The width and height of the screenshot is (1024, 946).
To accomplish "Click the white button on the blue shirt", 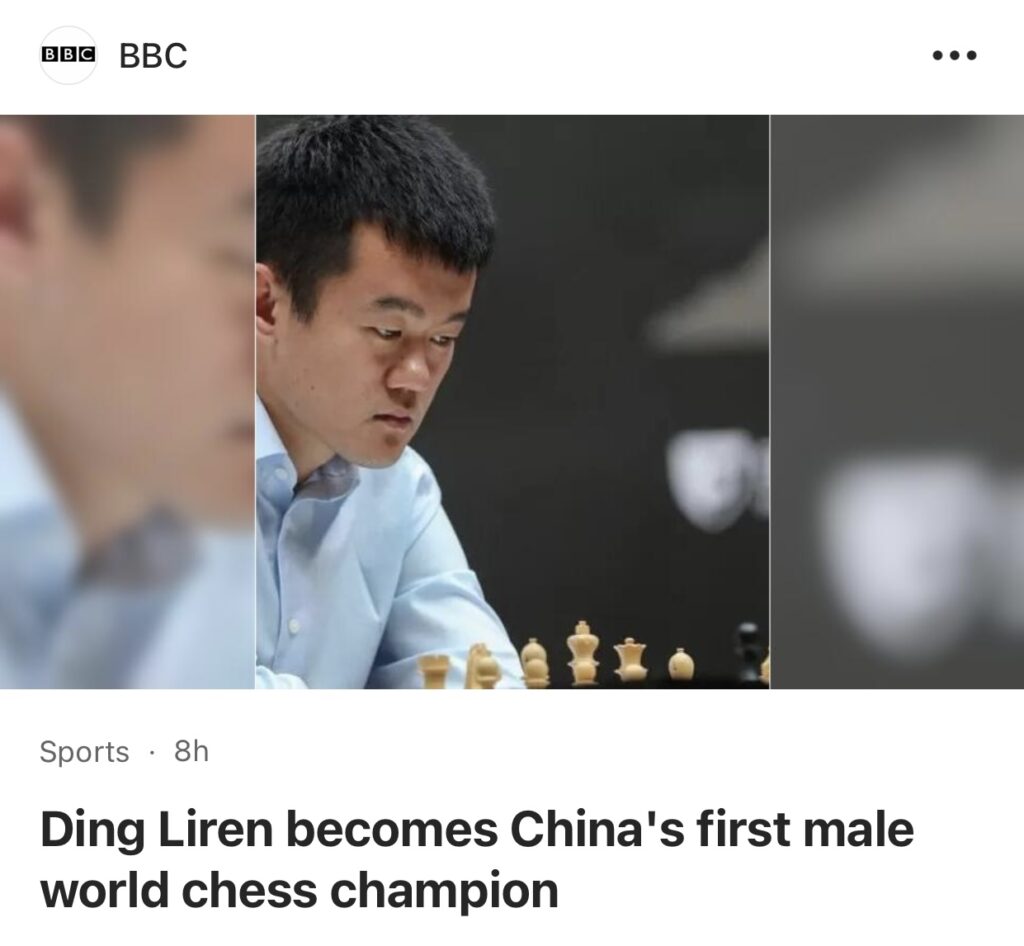I will click(294, 625).
